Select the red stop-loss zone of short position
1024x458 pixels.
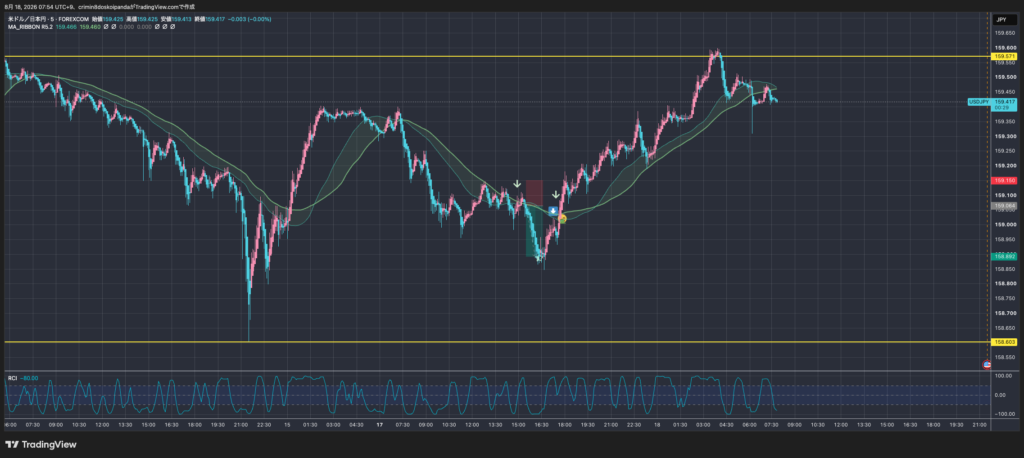(x=534, y=193)
